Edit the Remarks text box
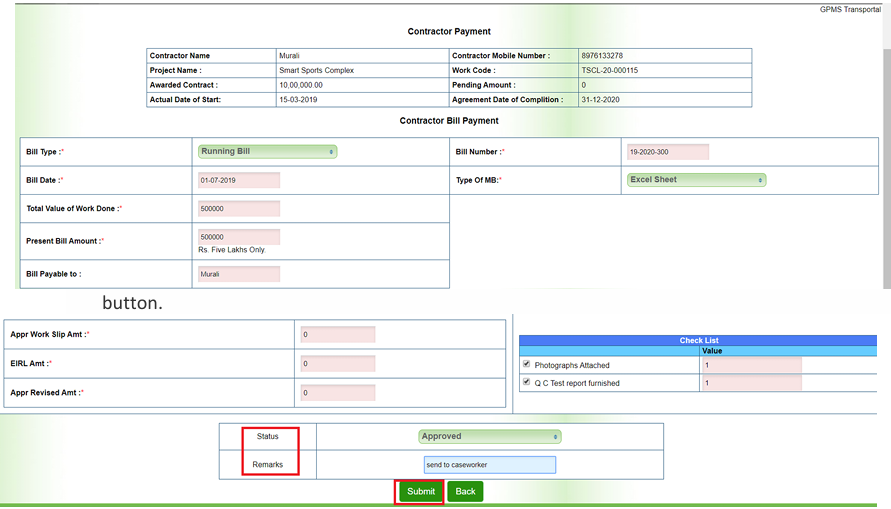891x509 pixels. [489, 465]
